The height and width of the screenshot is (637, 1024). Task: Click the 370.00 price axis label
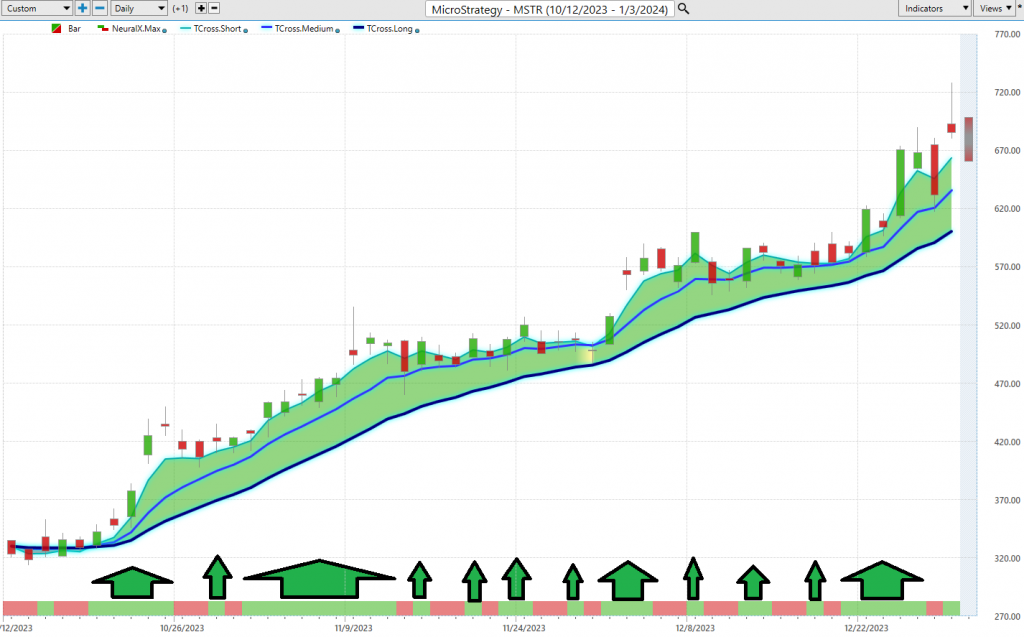coord(1007,500)
